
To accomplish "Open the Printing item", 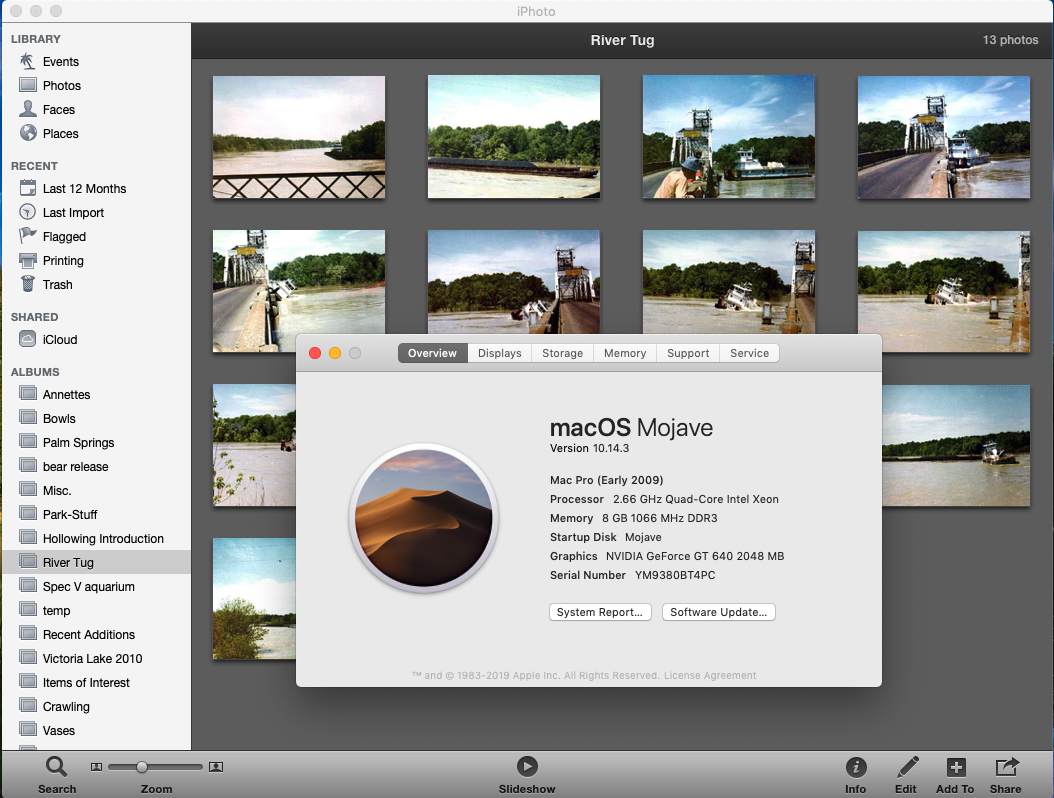I will point(63,261).
